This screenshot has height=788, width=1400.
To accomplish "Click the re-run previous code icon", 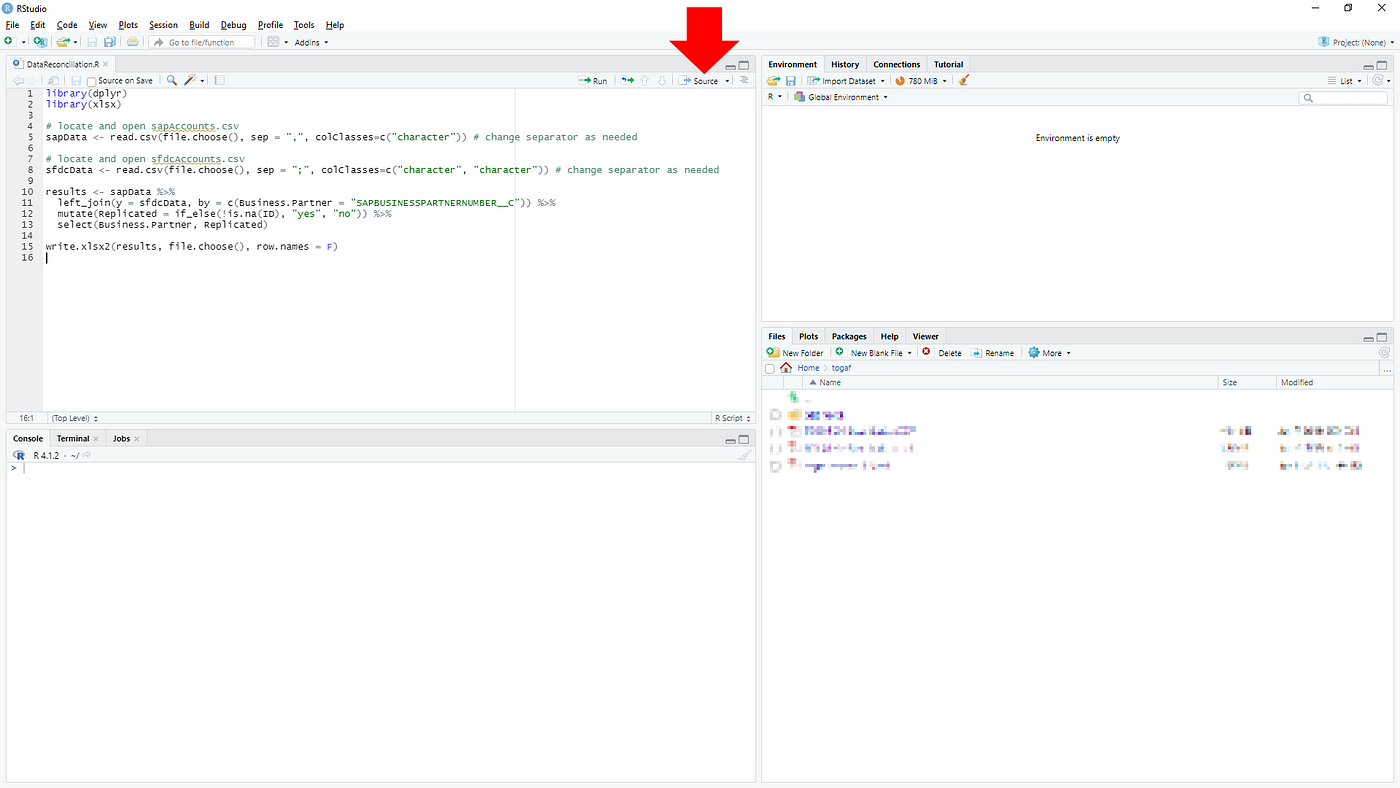I will tap(627, 81).
